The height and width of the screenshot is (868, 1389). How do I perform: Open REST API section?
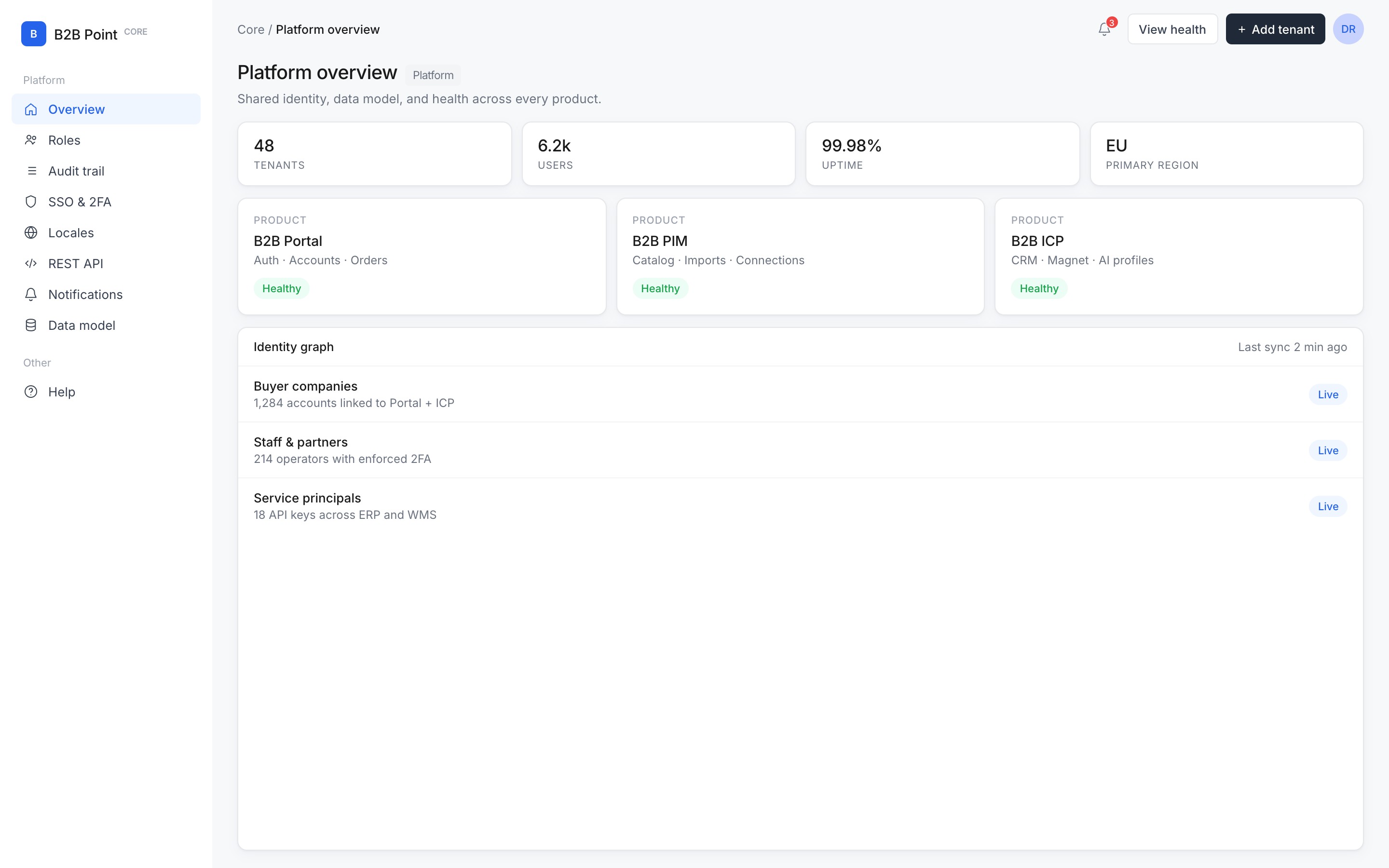tap(106, 263)
